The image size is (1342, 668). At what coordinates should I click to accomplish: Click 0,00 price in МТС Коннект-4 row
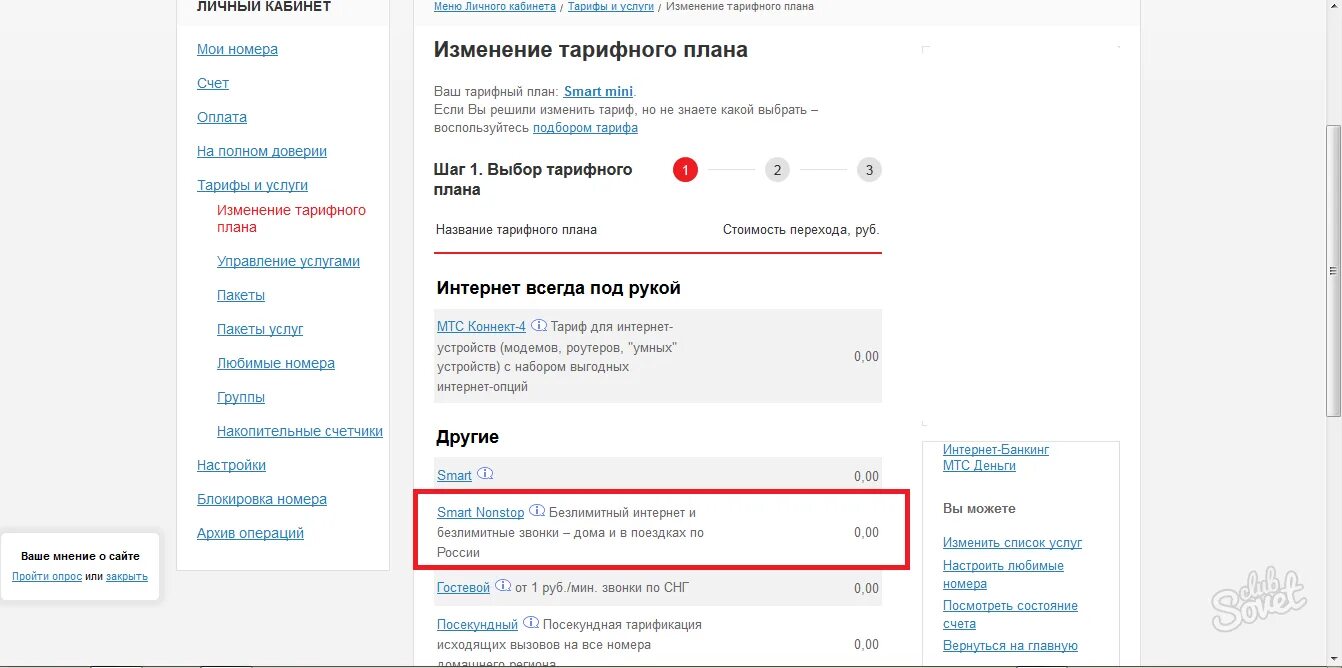(866, 357)
